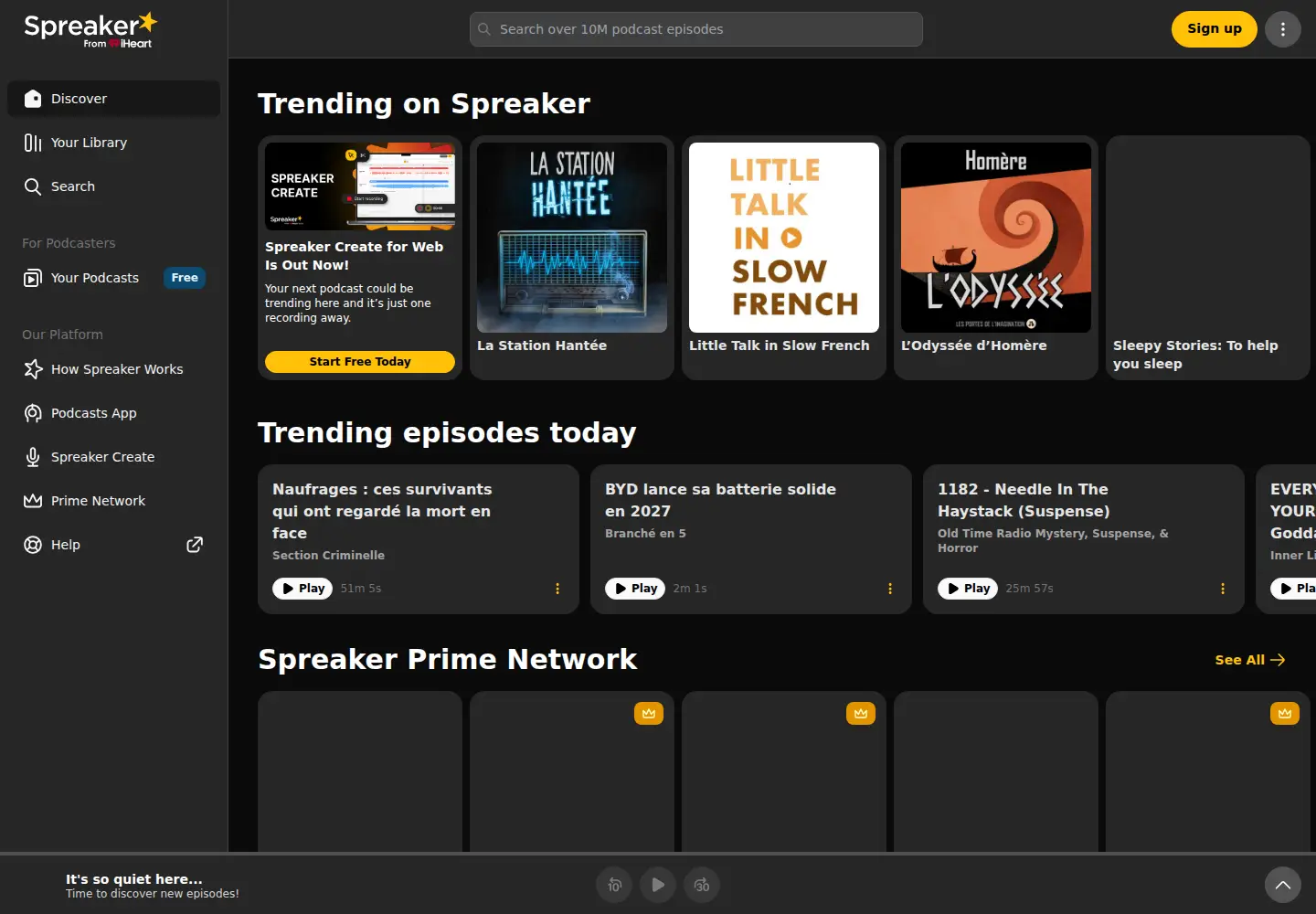Open Little Talk in Slow French cover
1316x914 pixels.
coord(784,238)
